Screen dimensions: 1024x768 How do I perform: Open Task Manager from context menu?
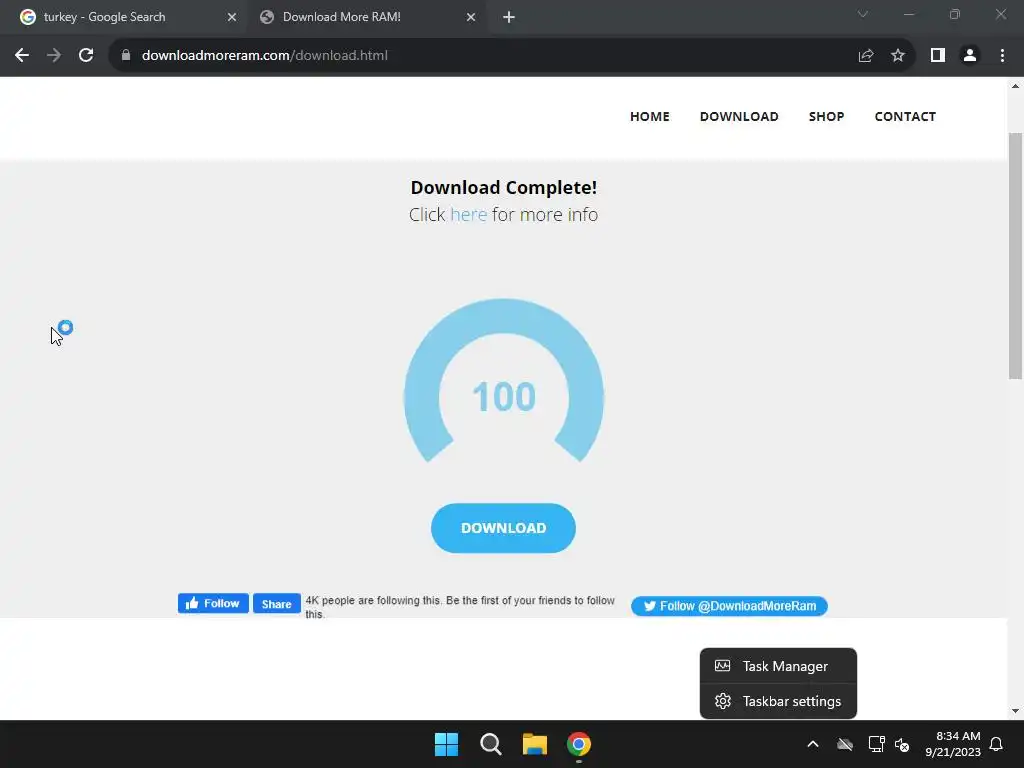tap(778, 666)
